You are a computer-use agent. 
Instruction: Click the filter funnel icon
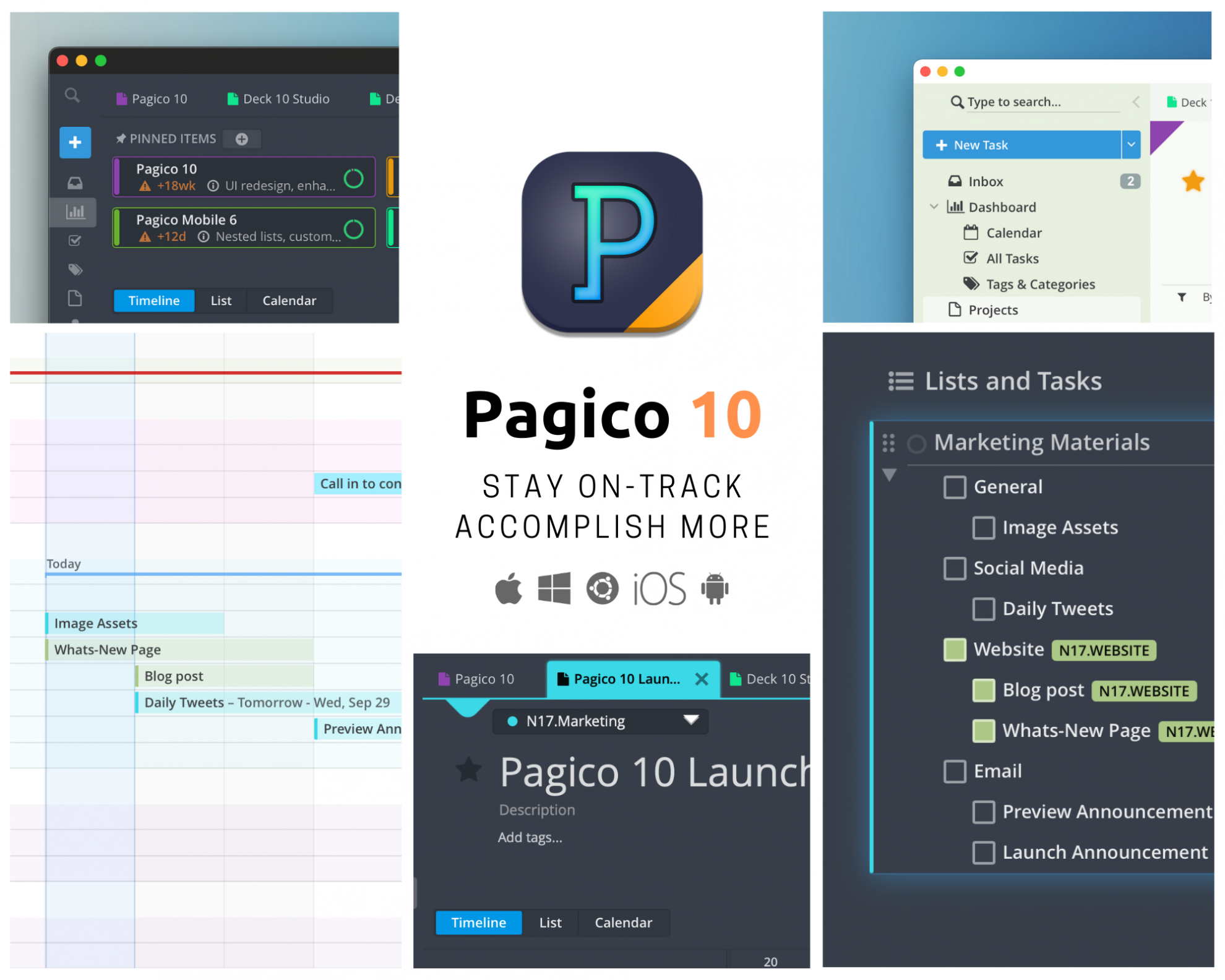pos(1182,297)
